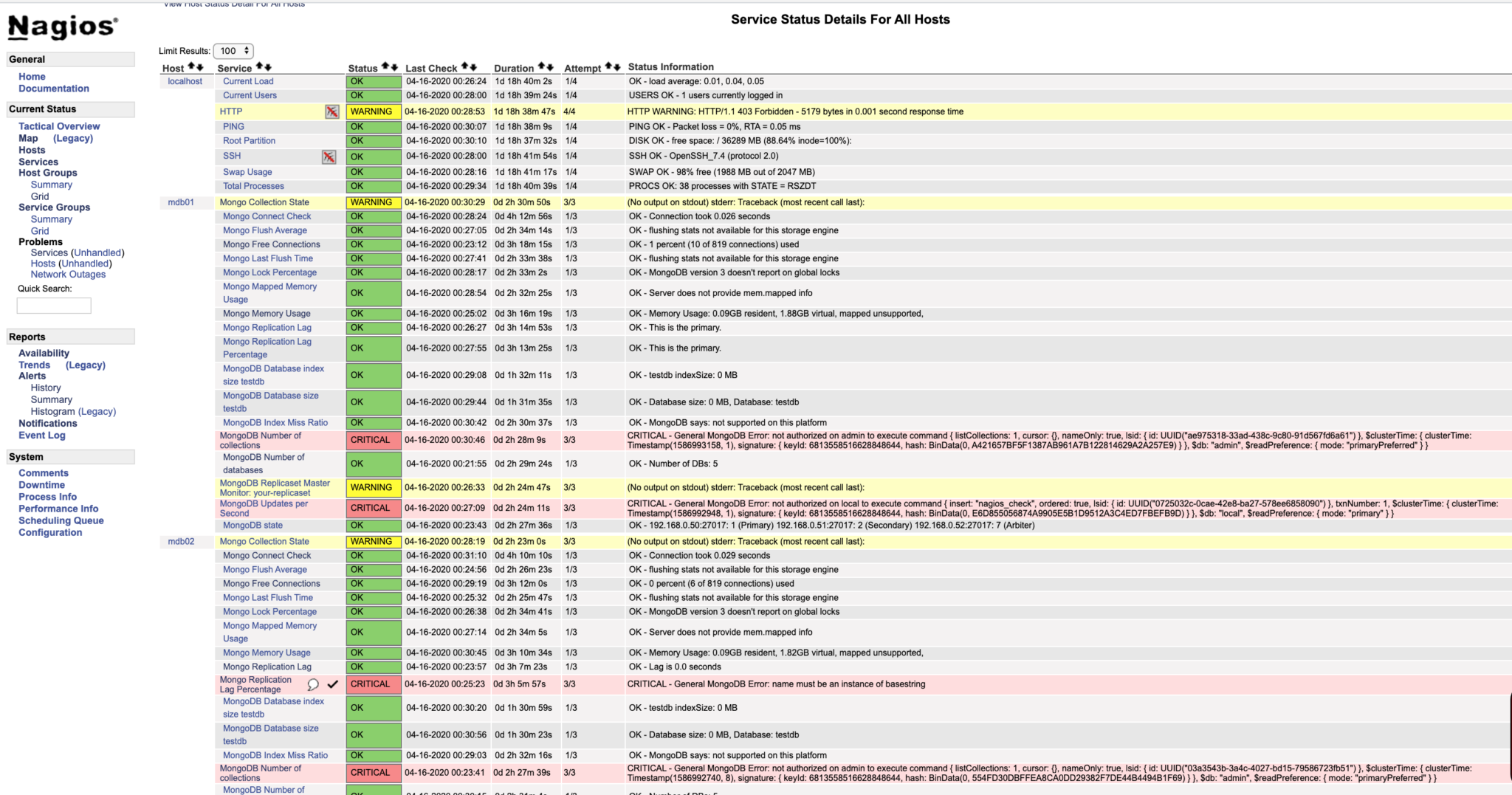Sort the Host column ascending with up arrow

191,67
